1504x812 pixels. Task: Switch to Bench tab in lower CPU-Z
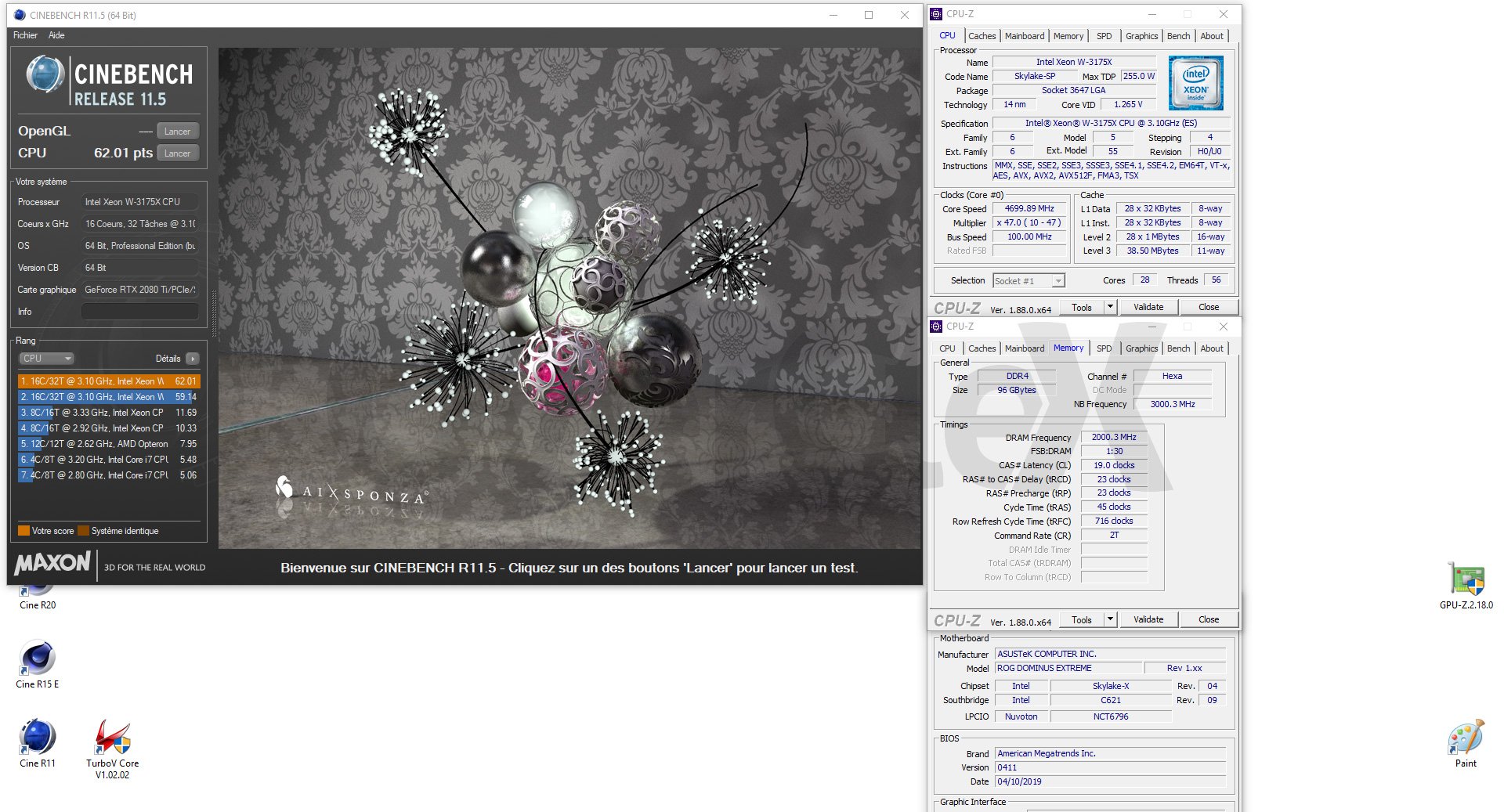coord(1178,348)
